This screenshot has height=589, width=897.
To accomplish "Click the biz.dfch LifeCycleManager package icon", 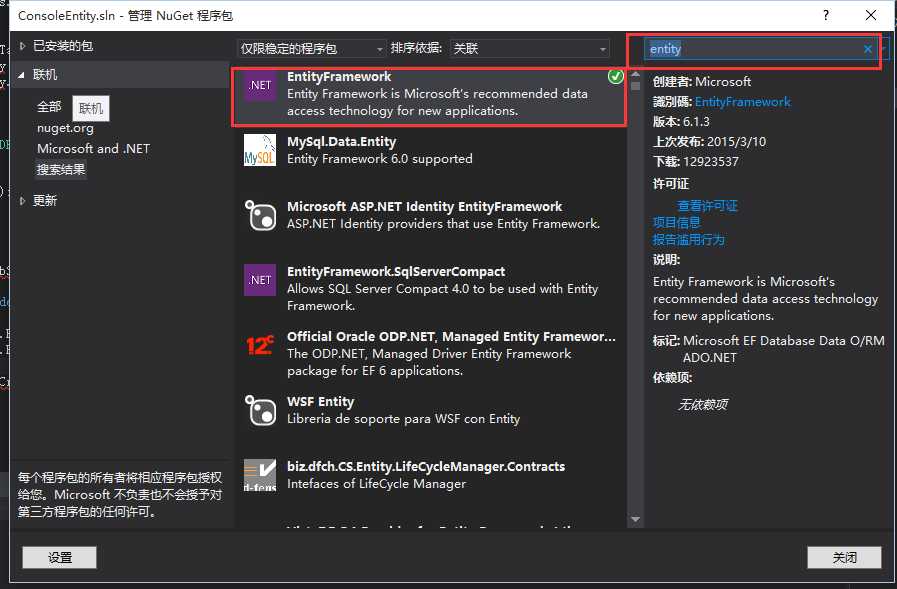I will pyautogui.click(x=260, y=475).
